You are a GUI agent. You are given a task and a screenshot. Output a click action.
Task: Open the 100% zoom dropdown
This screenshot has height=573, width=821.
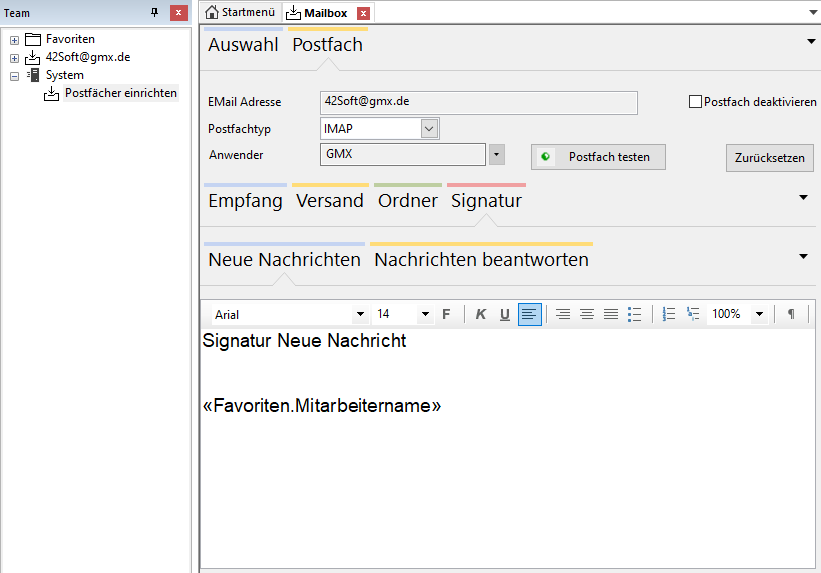coord(759,314)
